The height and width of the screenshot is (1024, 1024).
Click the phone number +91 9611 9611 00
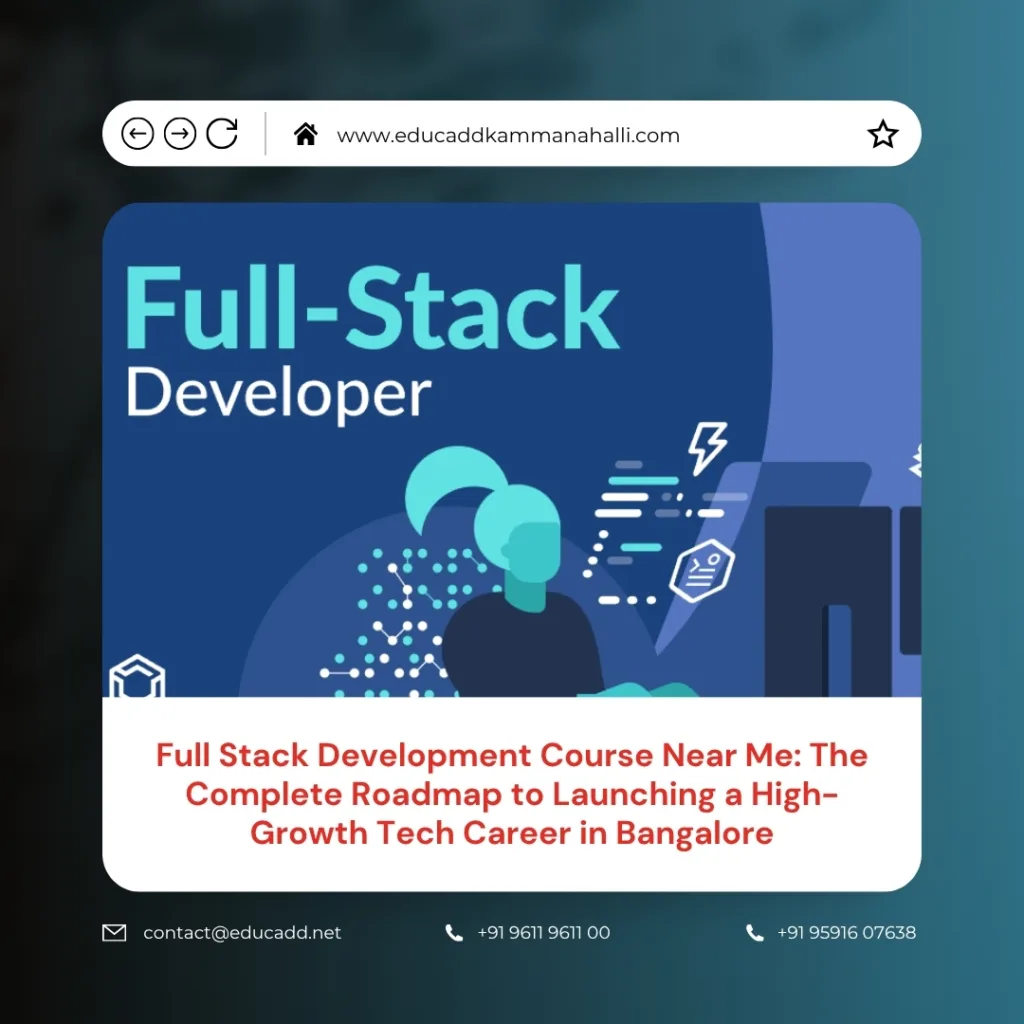[544, 932]
